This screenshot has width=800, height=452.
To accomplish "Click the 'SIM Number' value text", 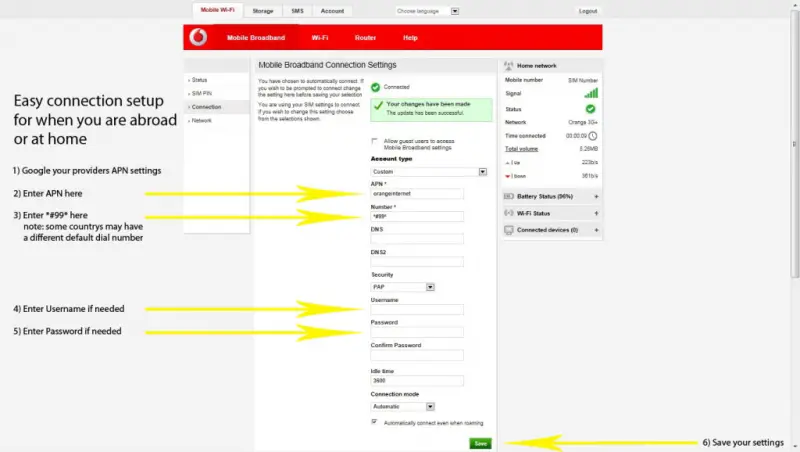I will click(583, 81).
